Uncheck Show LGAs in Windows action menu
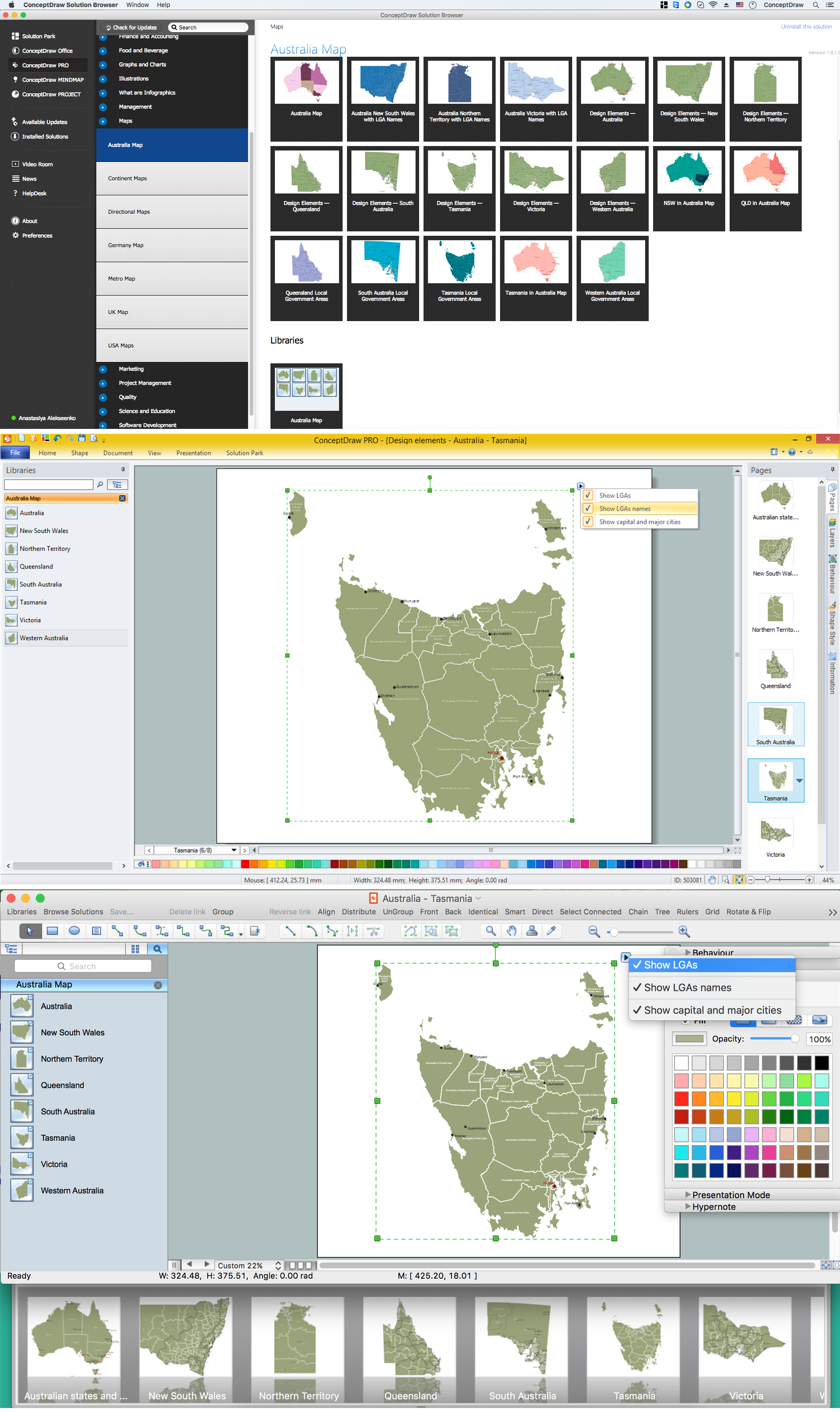 (639, 495)
